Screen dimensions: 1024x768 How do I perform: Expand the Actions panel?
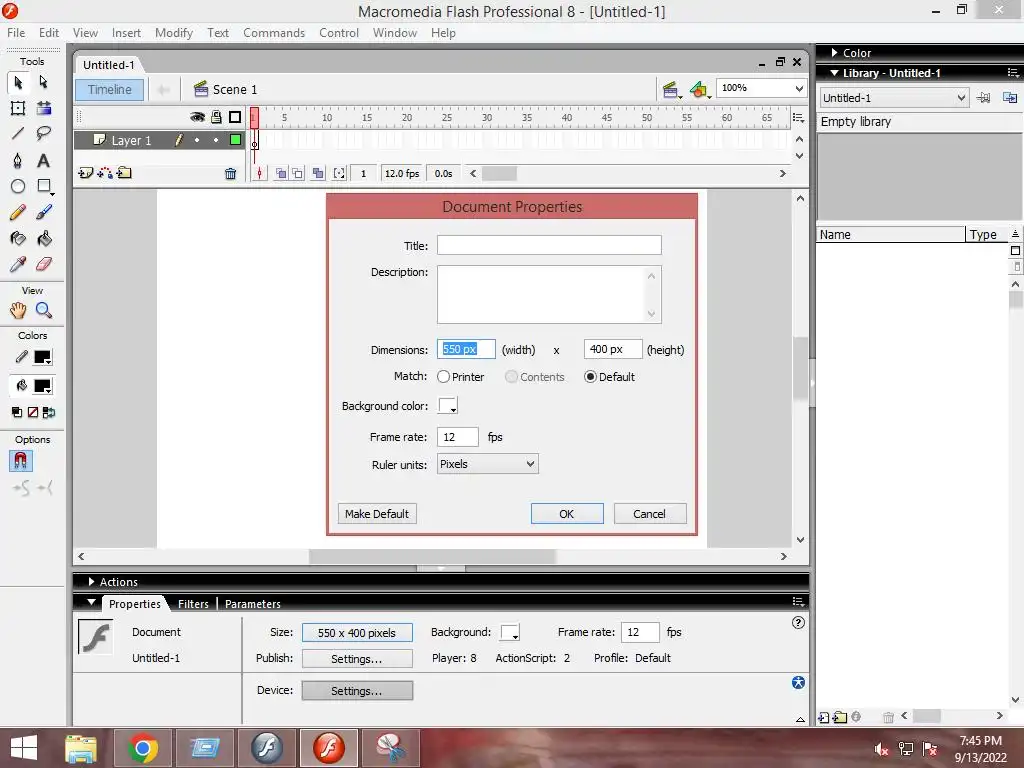[x=91, y=582]
